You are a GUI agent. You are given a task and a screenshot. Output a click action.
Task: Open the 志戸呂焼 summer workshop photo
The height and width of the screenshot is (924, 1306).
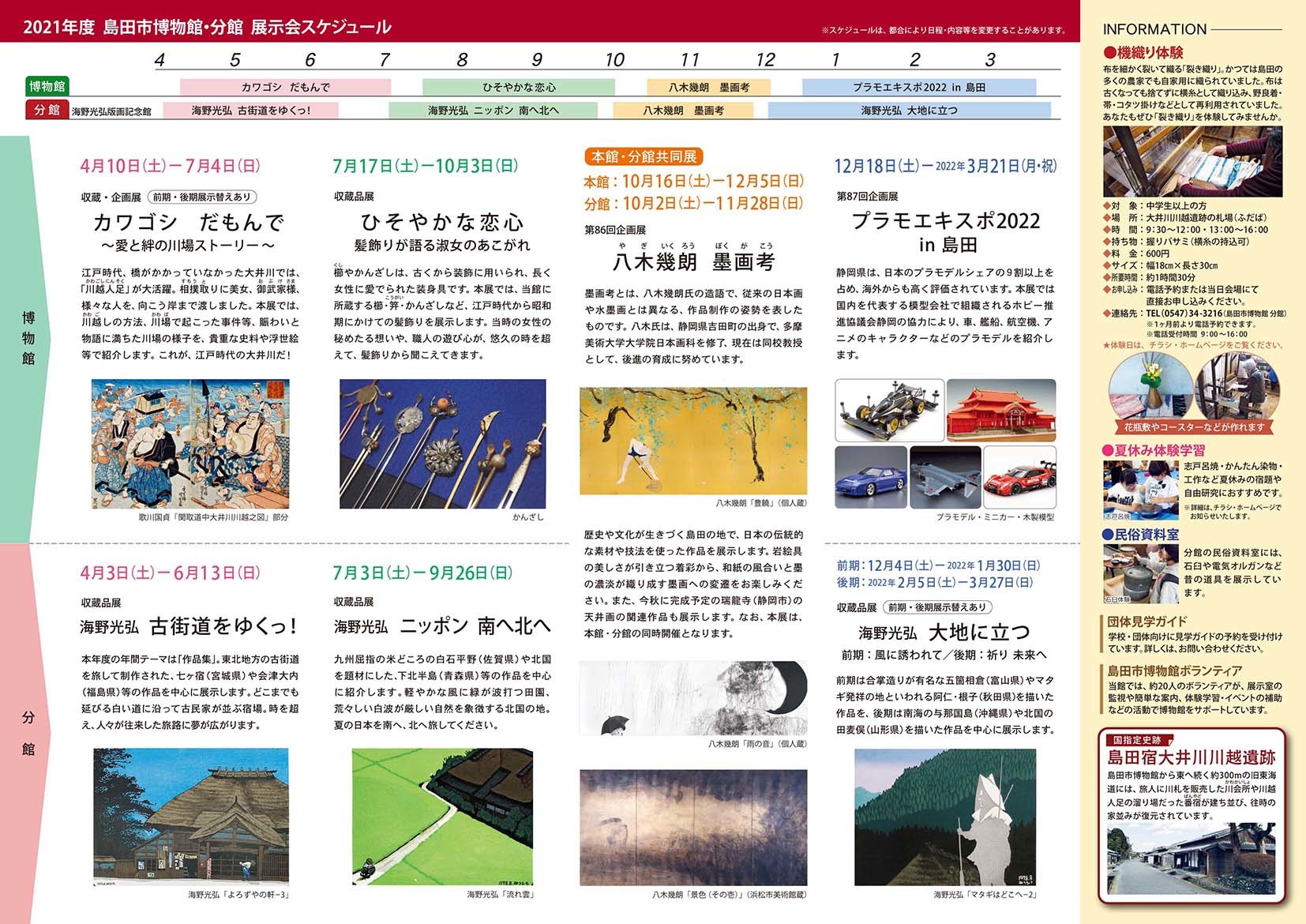click(1141, 490)
